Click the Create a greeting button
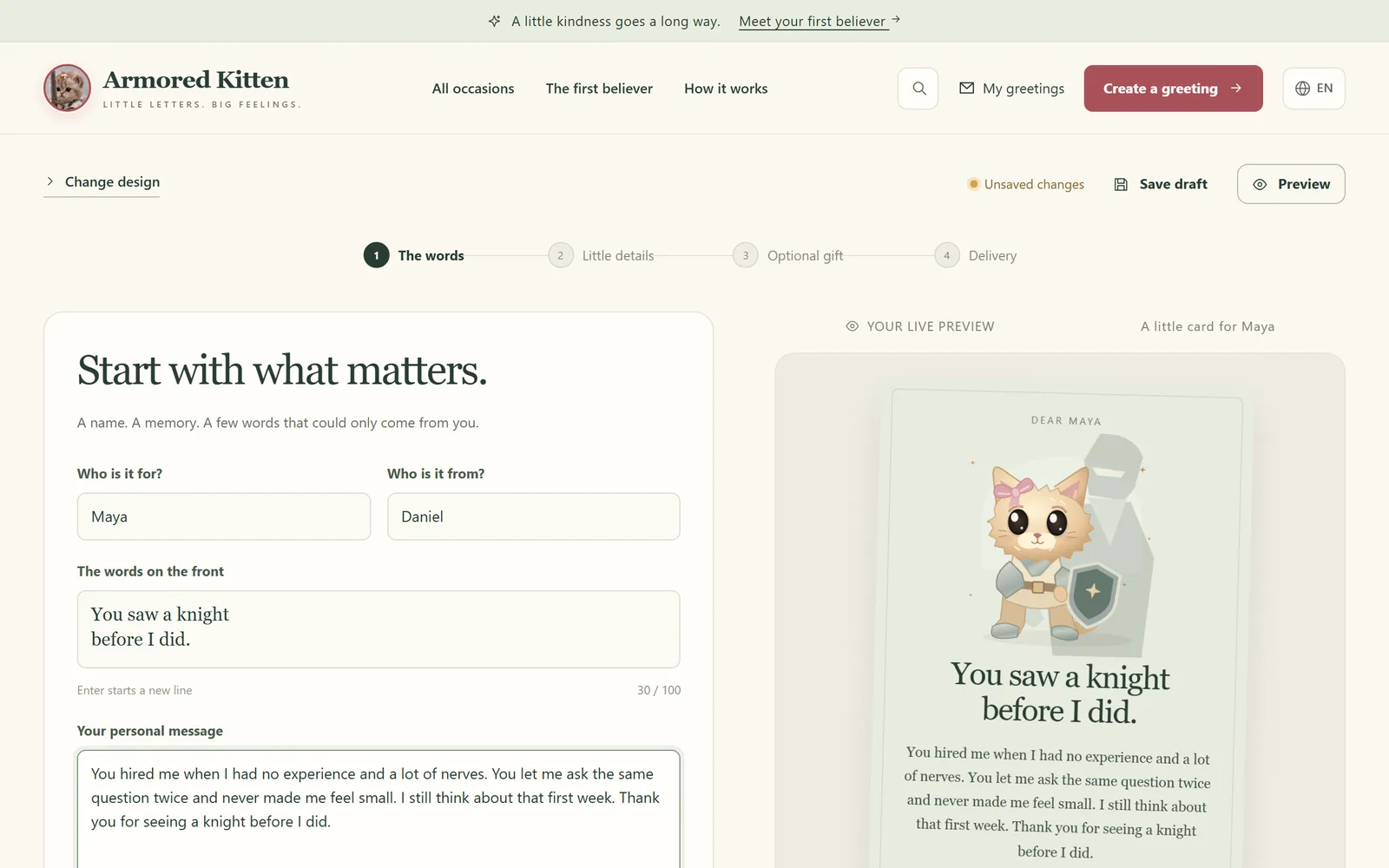The width and height of the screenshot is (1389, 868). click(x=1173, y=89)
